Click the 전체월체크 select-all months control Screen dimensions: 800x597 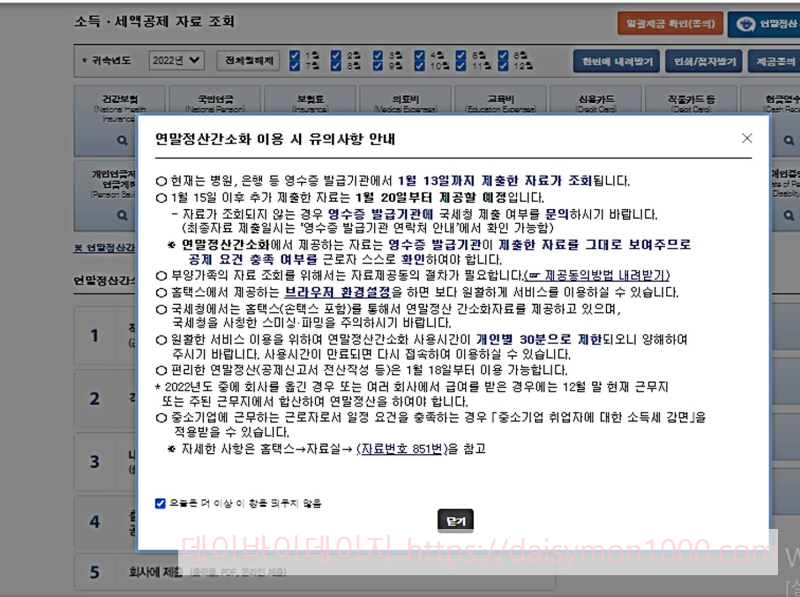(x=246, y=60)
